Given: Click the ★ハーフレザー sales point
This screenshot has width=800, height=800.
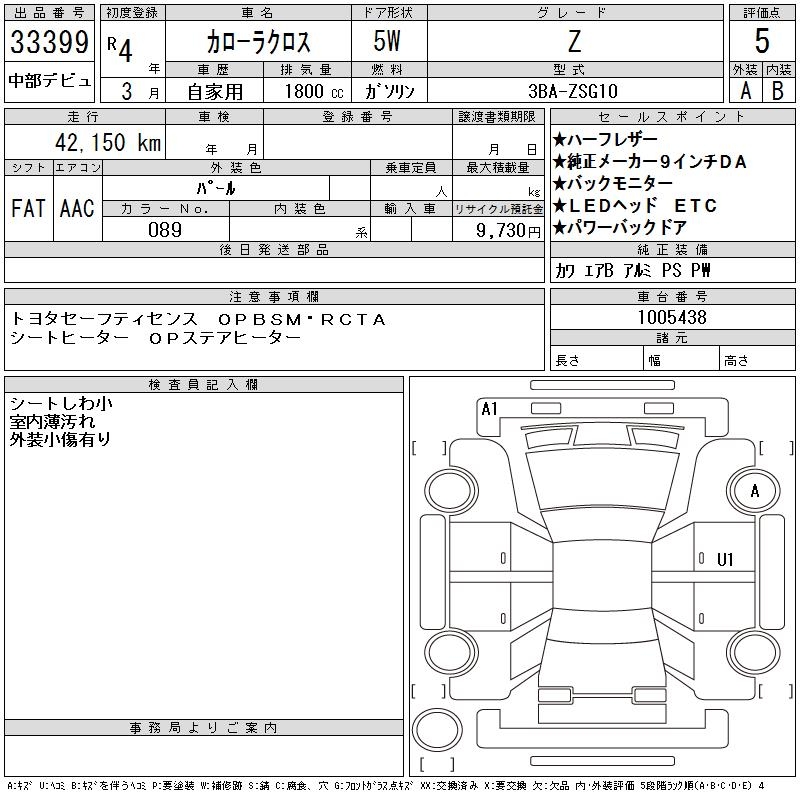Looking at the screenshot, I should 605,140.
